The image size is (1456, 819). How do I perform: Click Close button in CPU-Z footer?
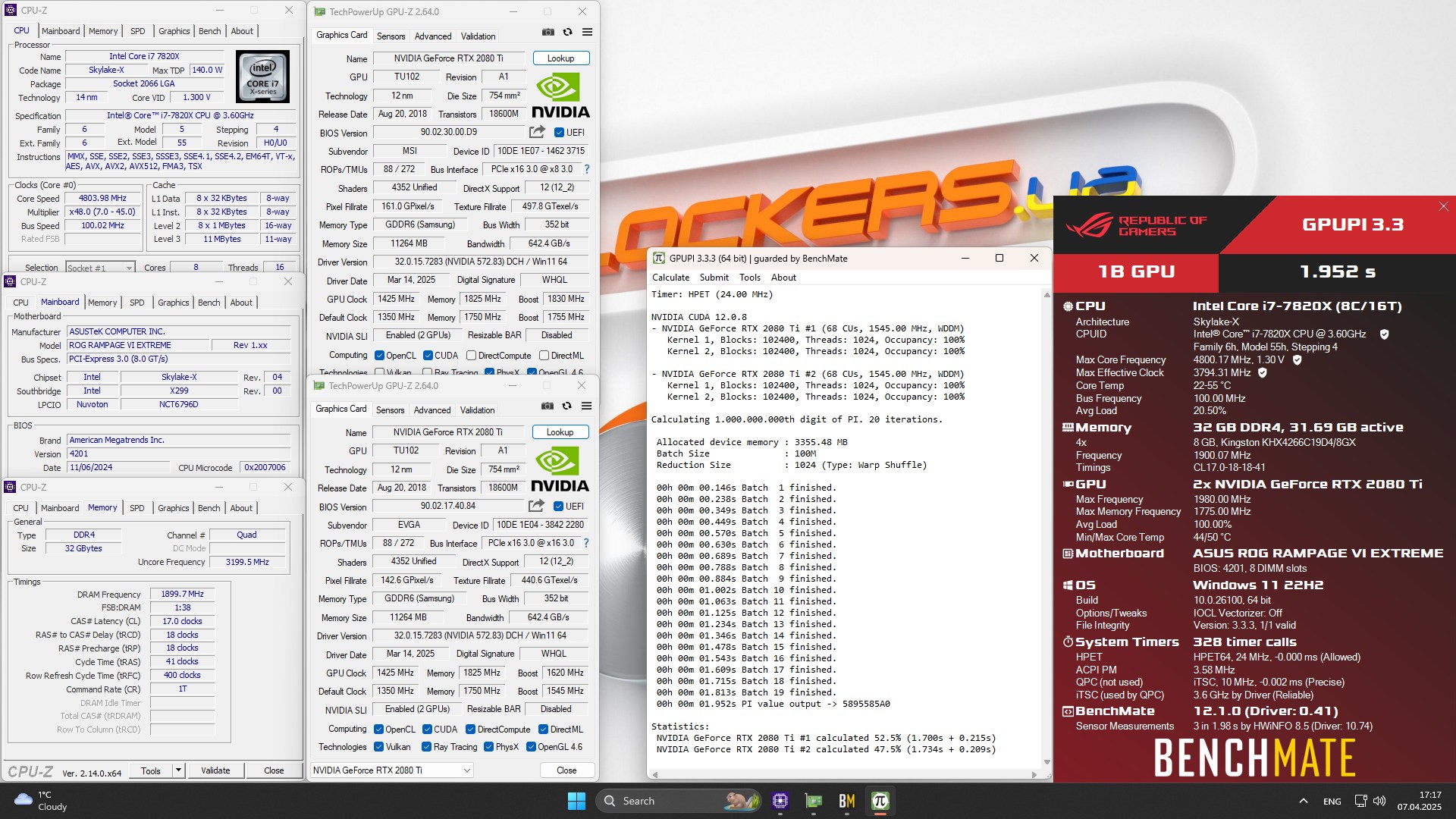pyautogui.click(x=274, y=770)
